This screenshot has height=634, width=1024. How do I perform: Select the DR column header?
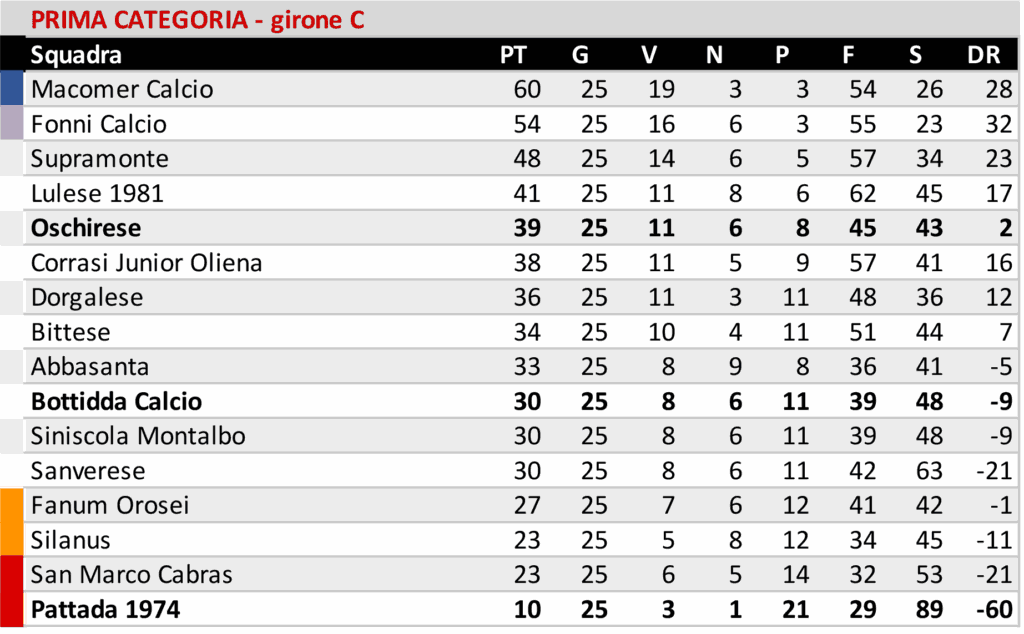pos(984,55)
